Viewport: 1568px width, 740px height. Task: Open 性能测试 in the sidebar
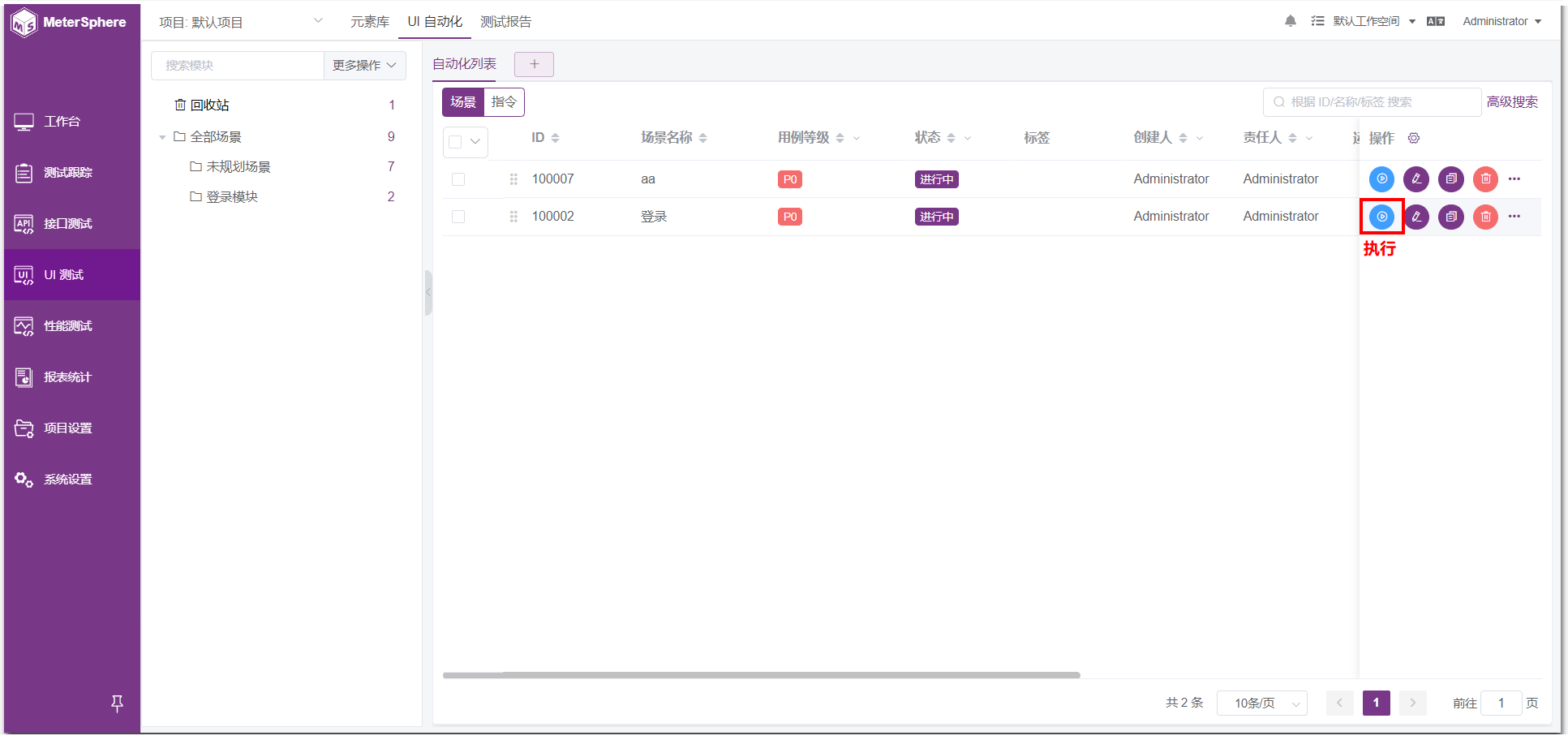tap(71, 326)
